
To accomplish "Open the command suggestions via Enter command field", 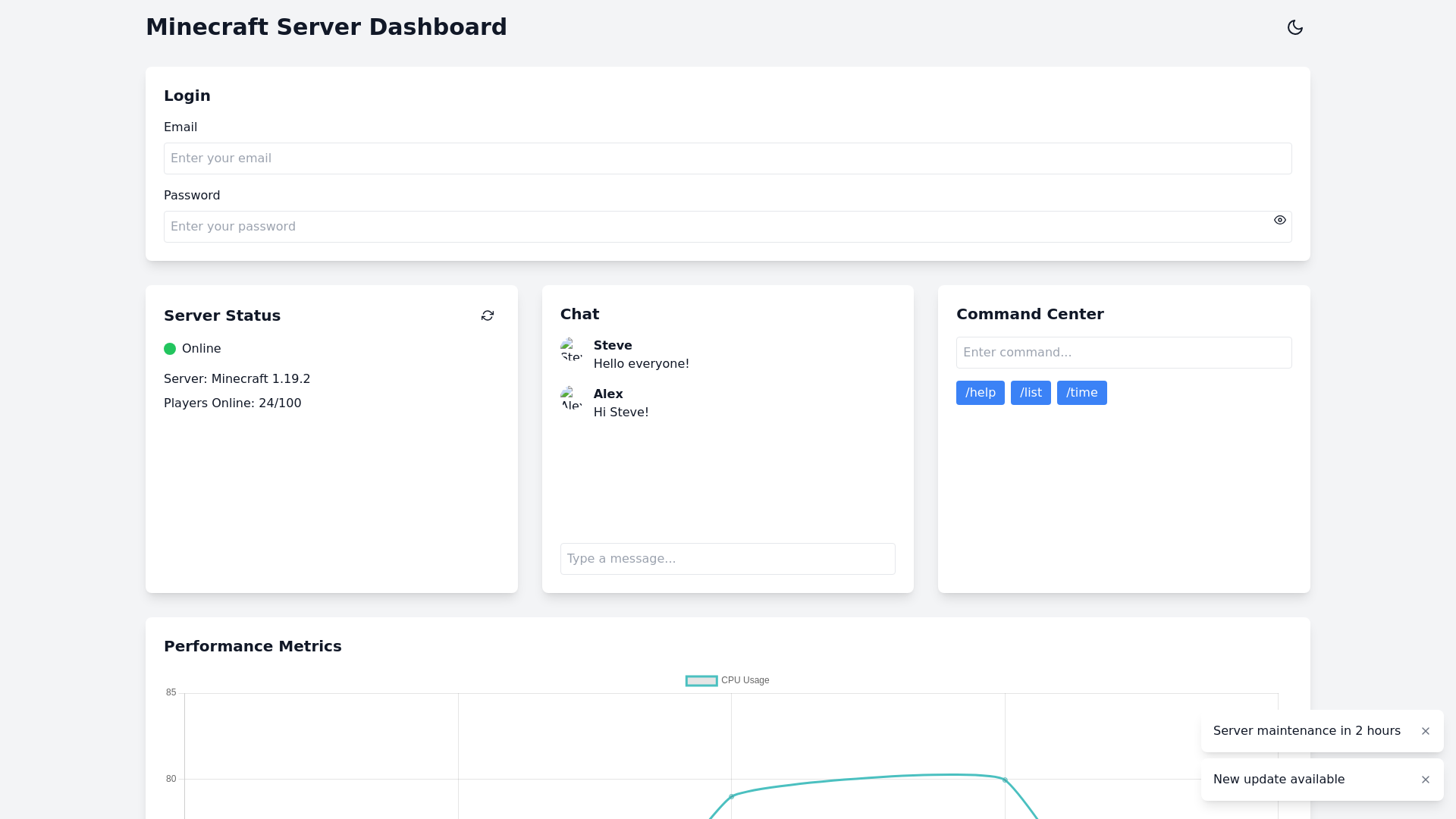I will coord(1123,352).
